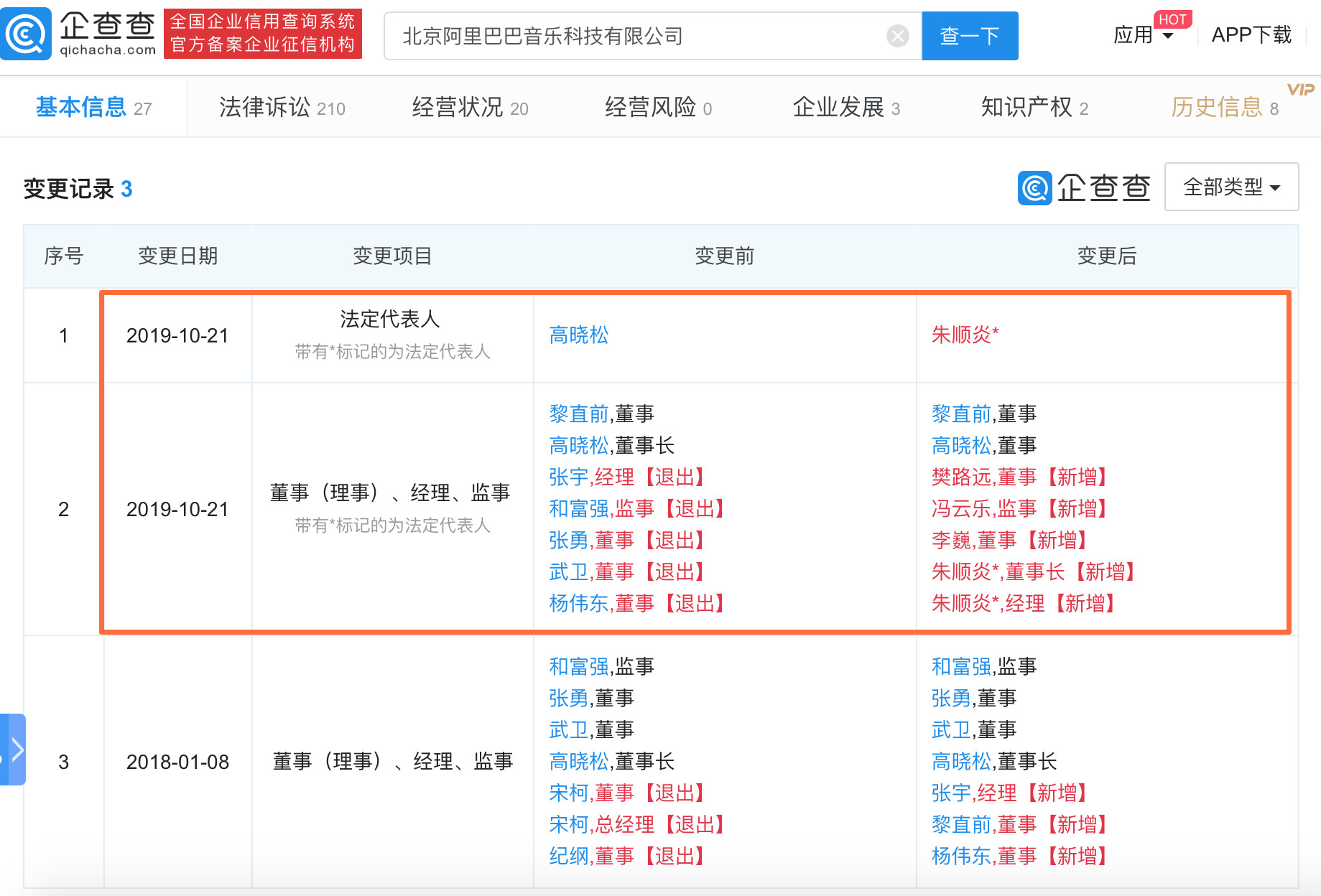Image resolution: width=1321 pixels, height=896 pixels.
Task: Click 武卫,董事 in row 3 变更前
Action: [x=591, y=730]
